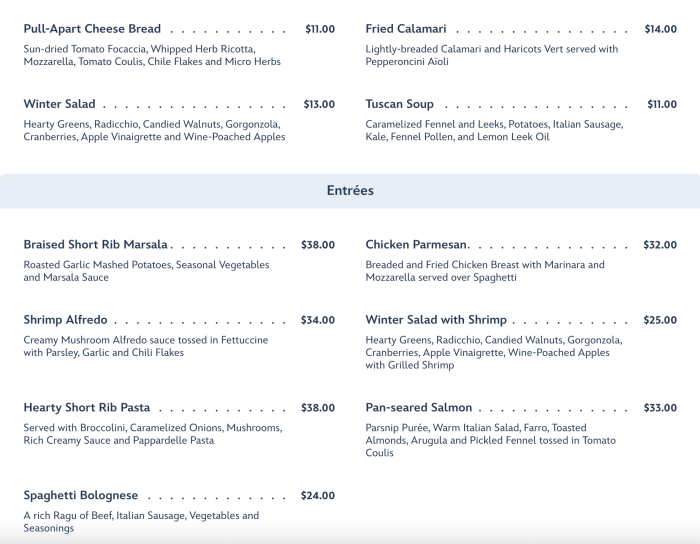Click the Shrimp Alfredo description text
This screenshot has width=700, height=544.
point(146,347)
